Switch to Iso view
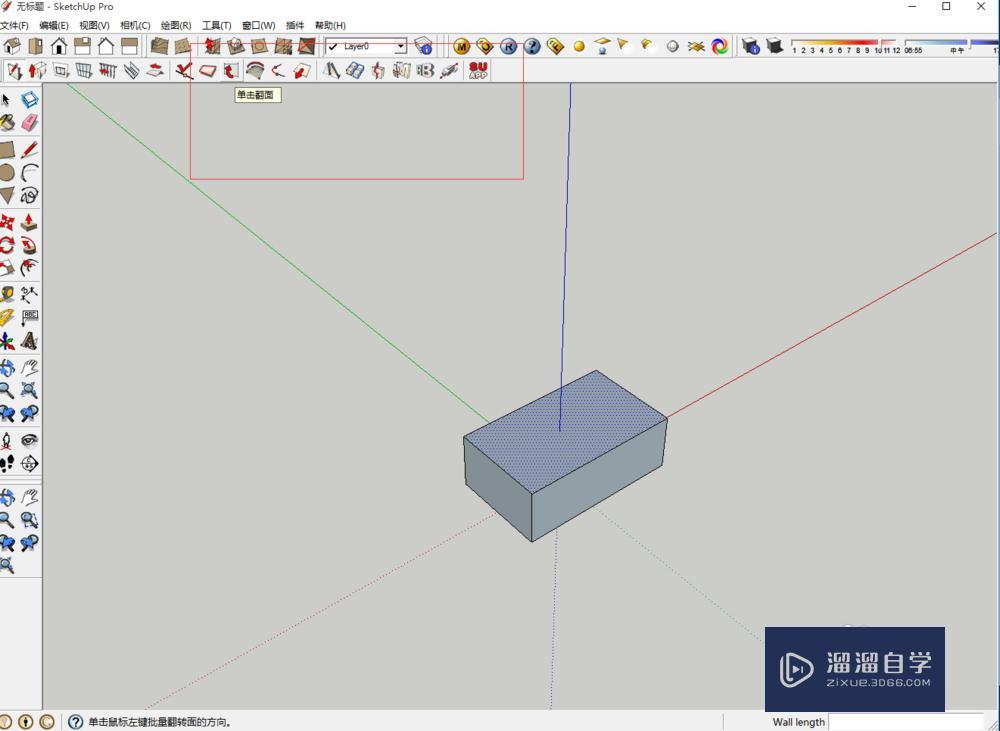1000x731 pixels. pos(12,46)
